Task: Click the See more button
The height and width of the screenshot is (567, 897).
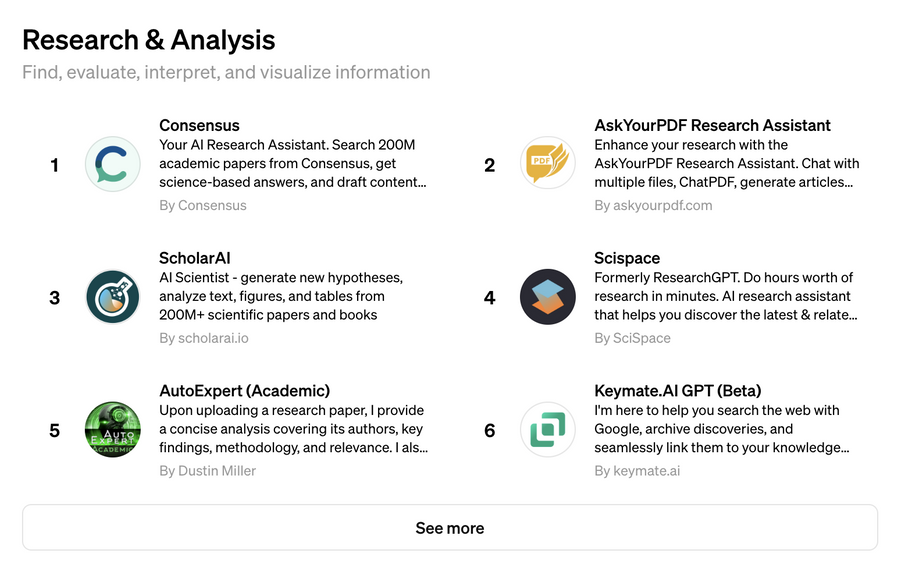Action: (x=450, y=528)
